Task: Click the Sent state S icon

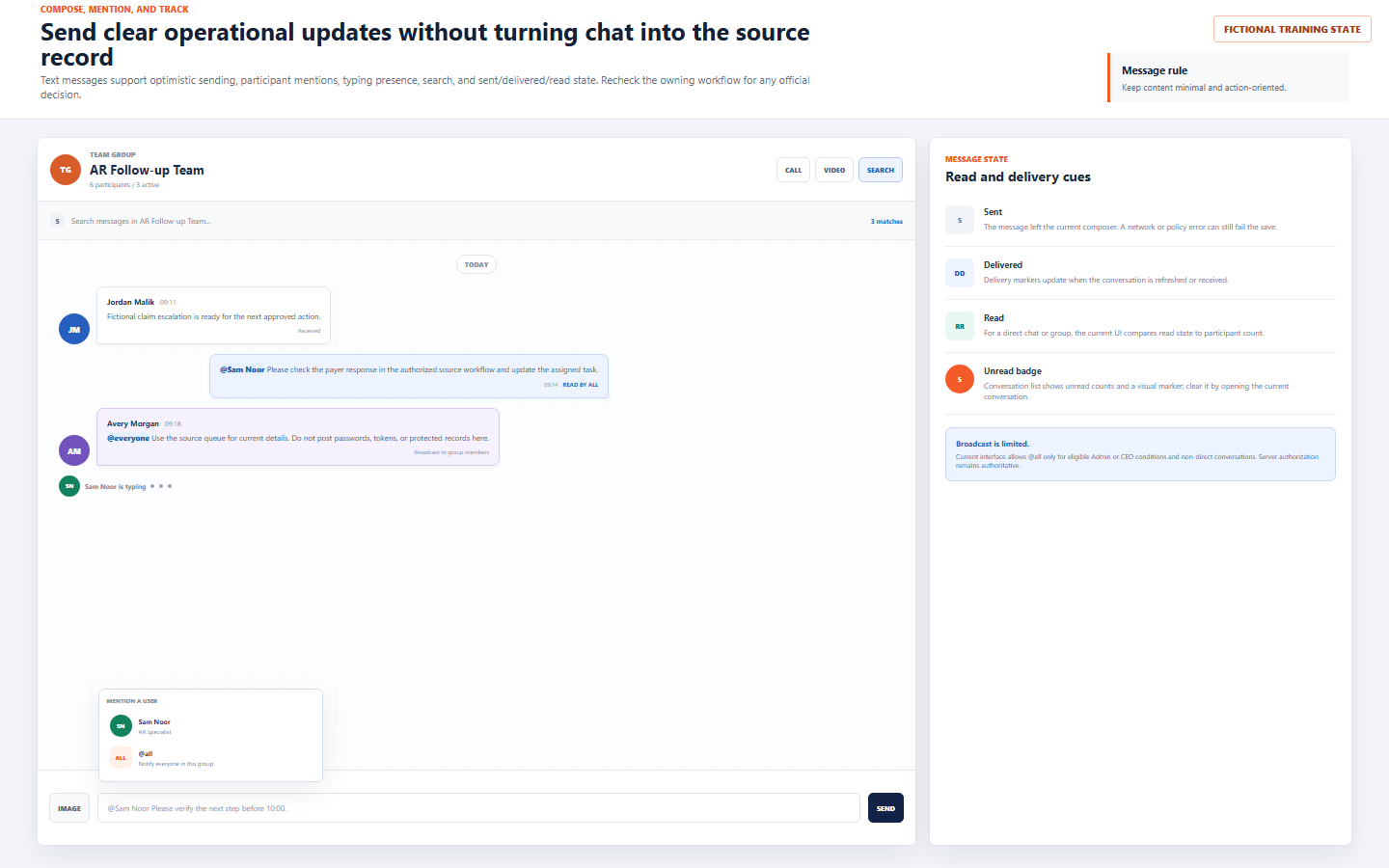Action: (x=960, y=220)
